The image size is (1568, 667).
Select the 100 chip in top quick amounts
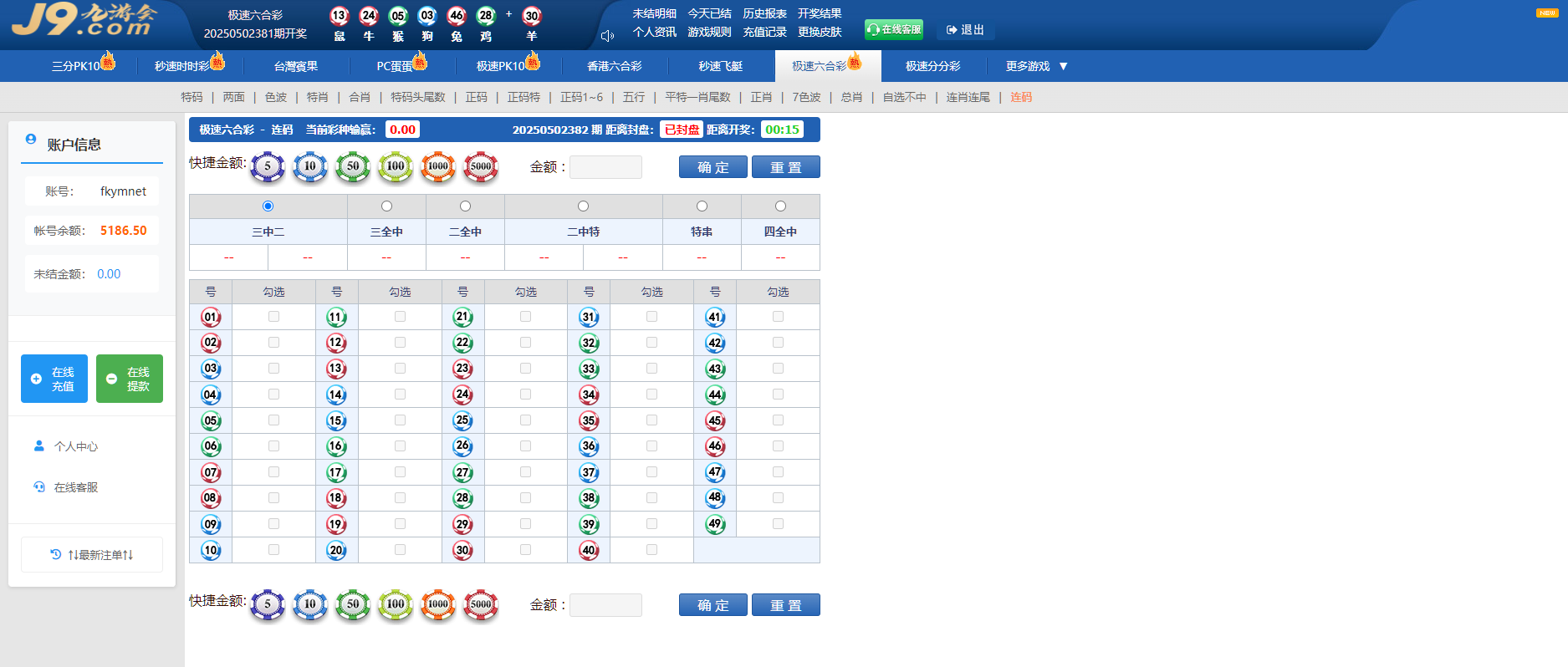coord(396,166)
